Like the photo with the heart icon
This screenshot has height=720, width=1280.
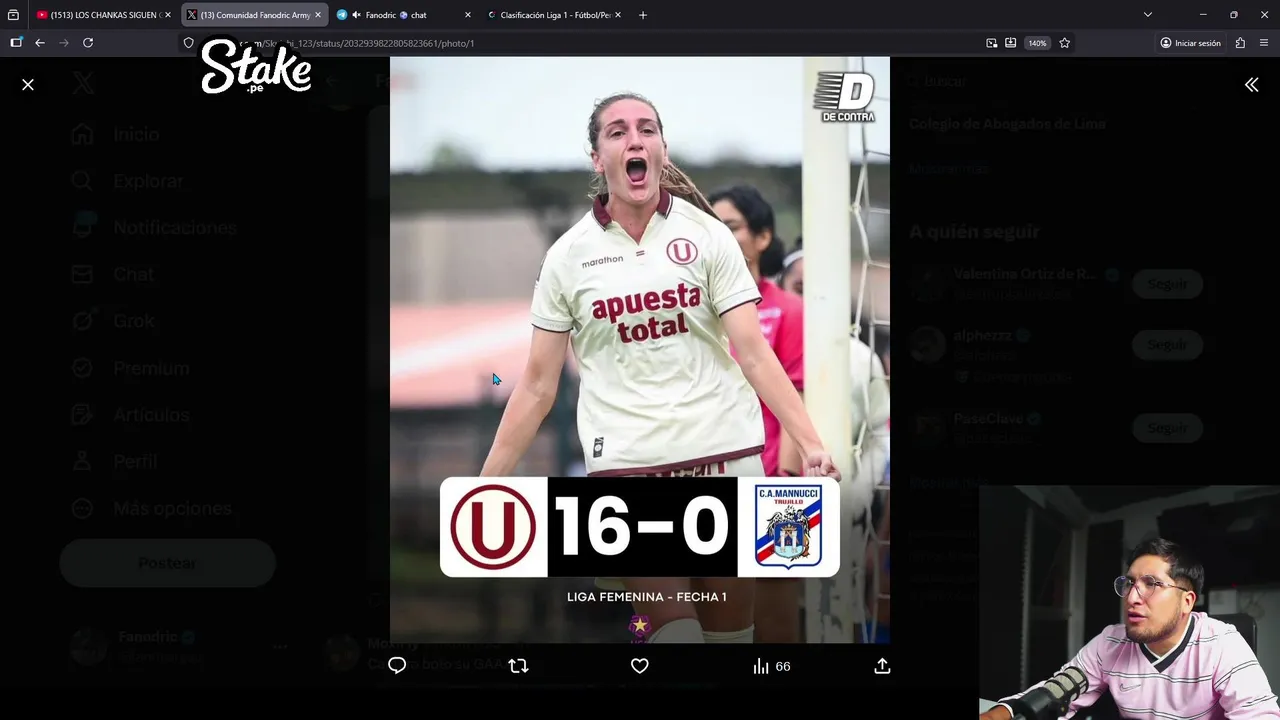click(640, 666)
